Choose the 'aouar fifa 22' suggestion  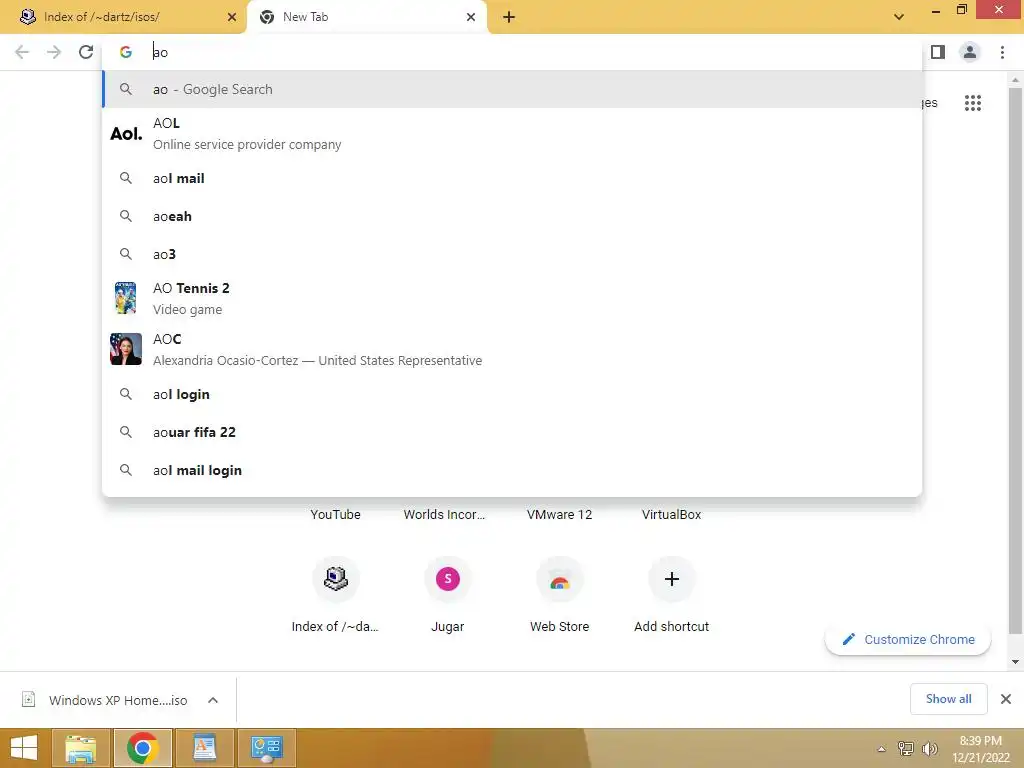pos(512,432)
